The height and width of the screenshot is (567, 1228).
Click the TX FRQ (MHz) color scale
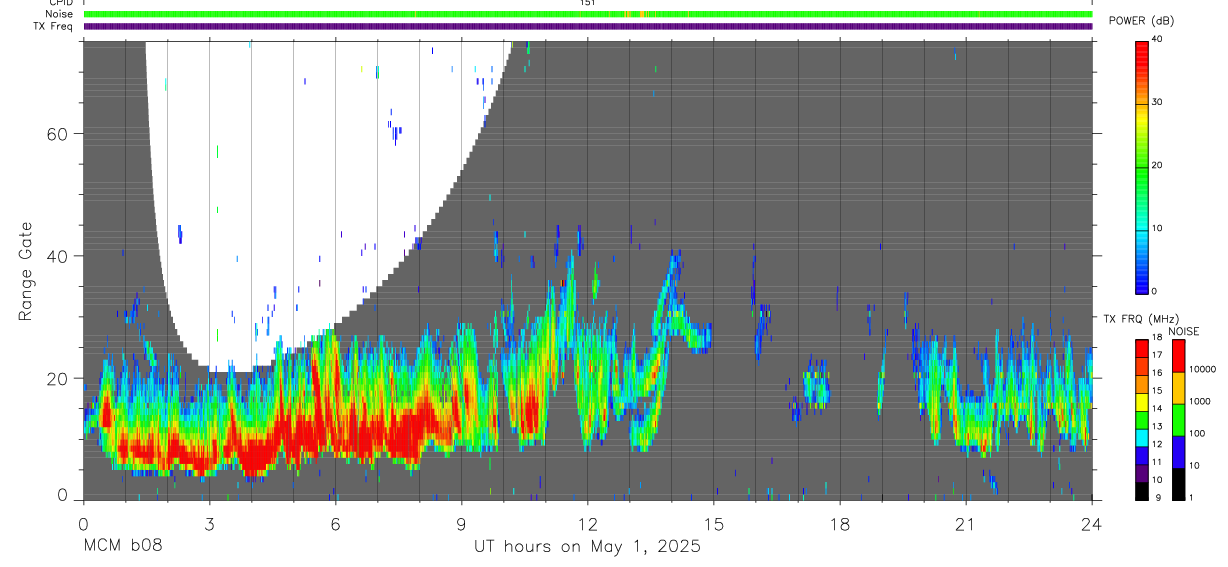pos(1141,419)
